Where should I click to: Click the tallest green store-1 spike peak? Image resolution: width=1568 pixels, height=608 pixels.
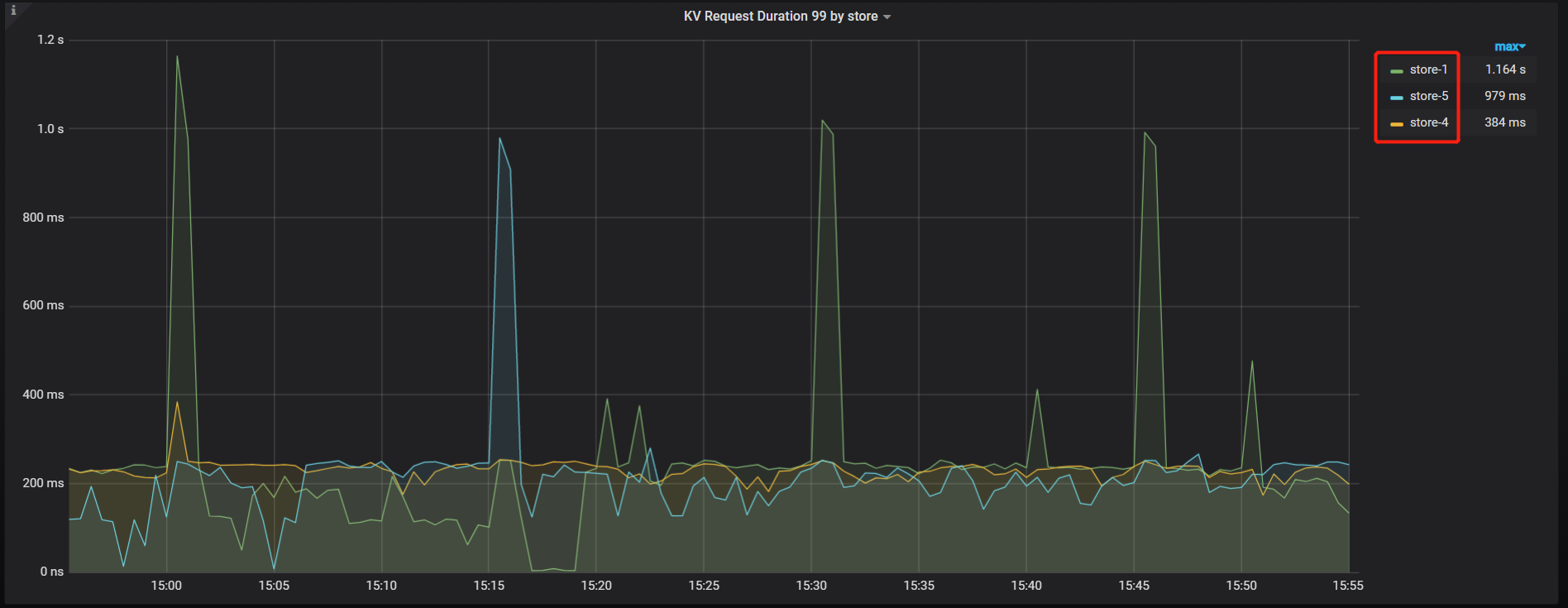pos(177,56)
